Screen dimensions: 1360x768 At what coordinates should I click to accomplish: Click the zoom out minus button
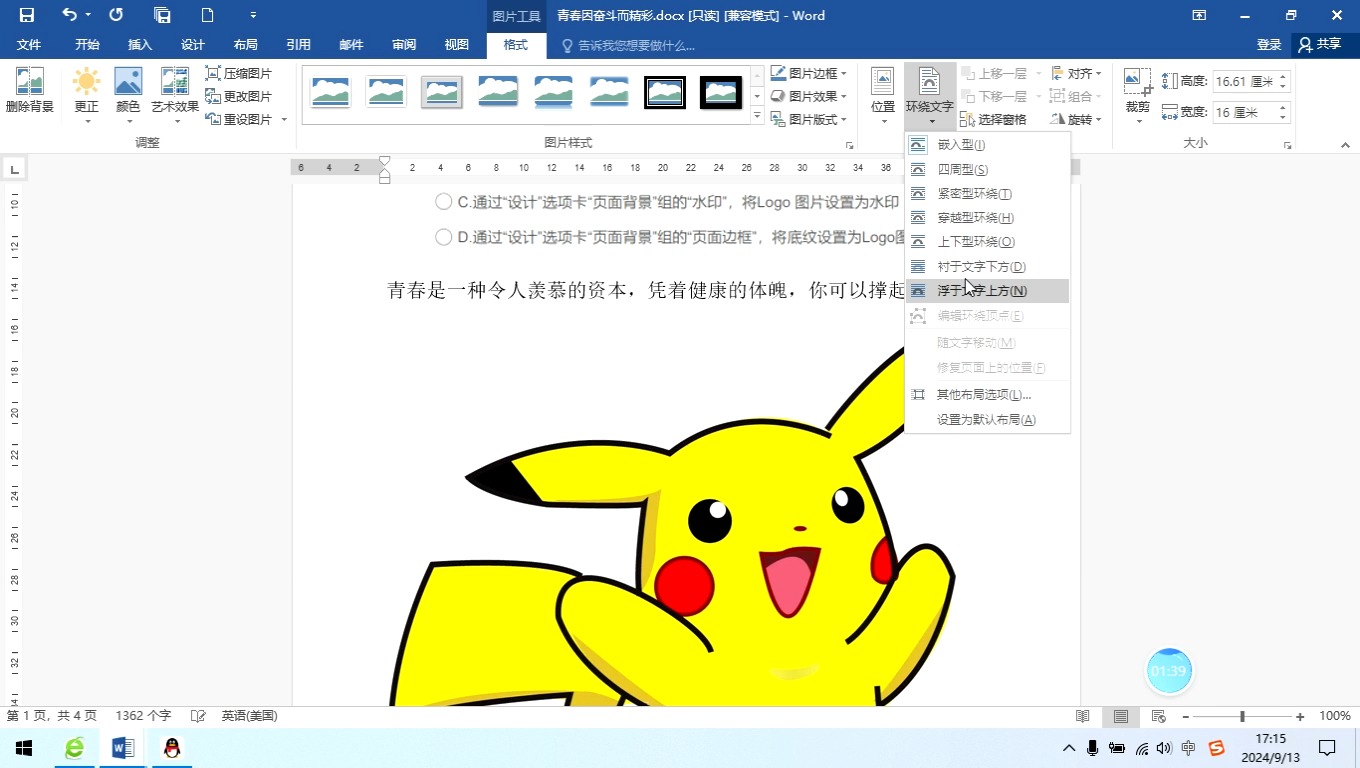1186,717
